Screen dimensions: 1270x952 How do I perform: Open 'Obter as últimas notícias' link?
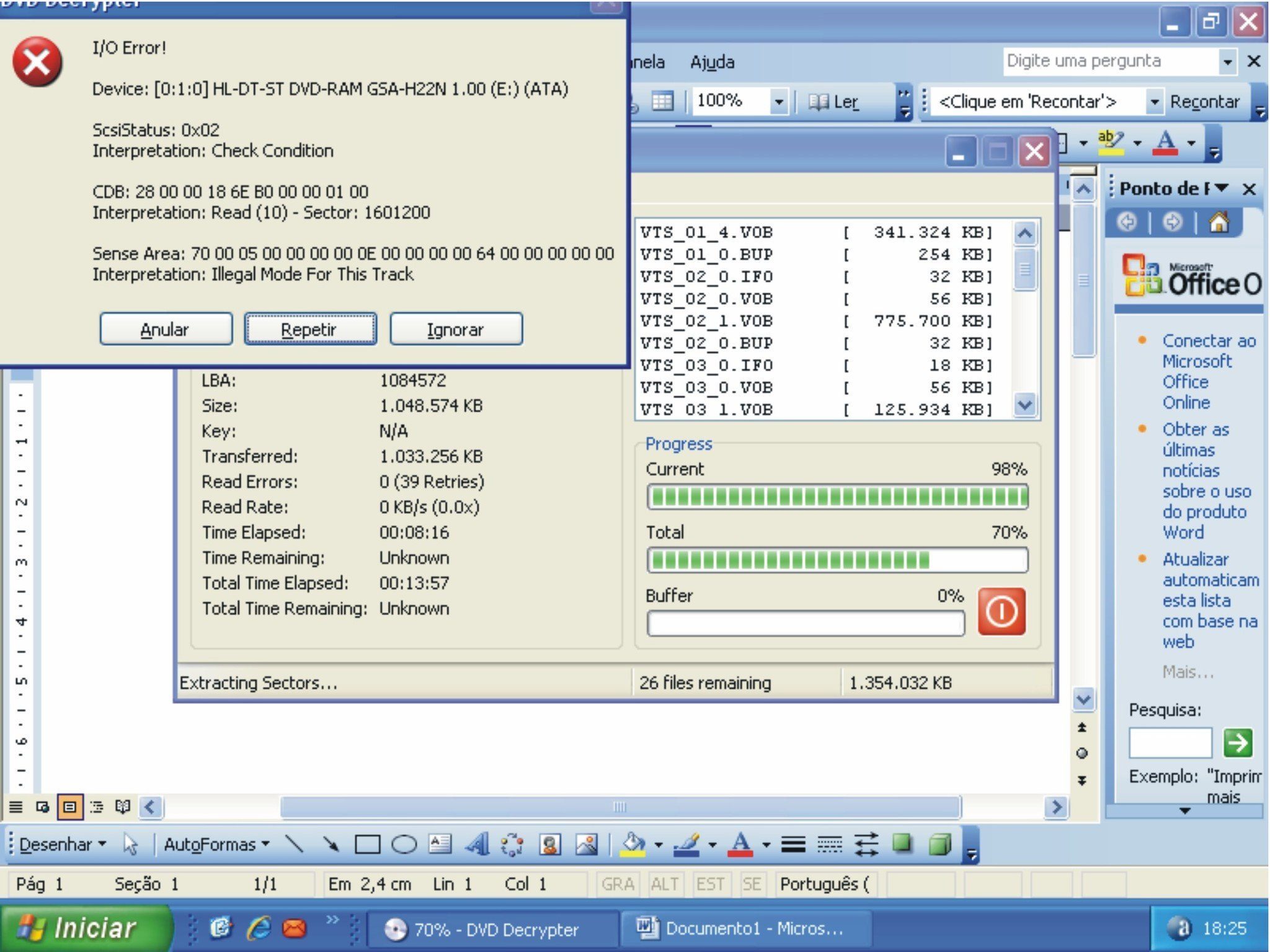click(1206, 480)
